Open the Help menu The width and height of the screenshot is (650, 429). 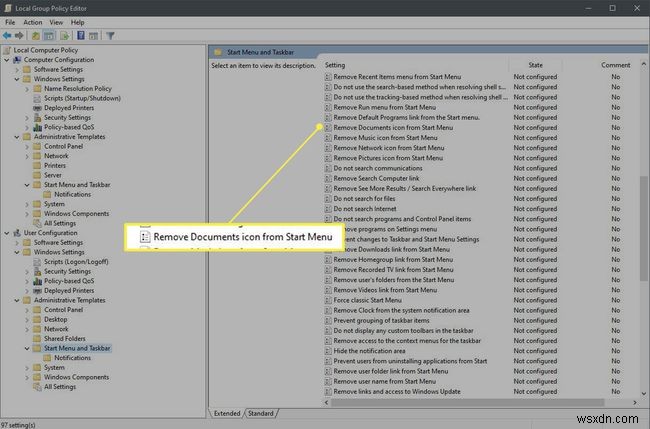(78, 22)
